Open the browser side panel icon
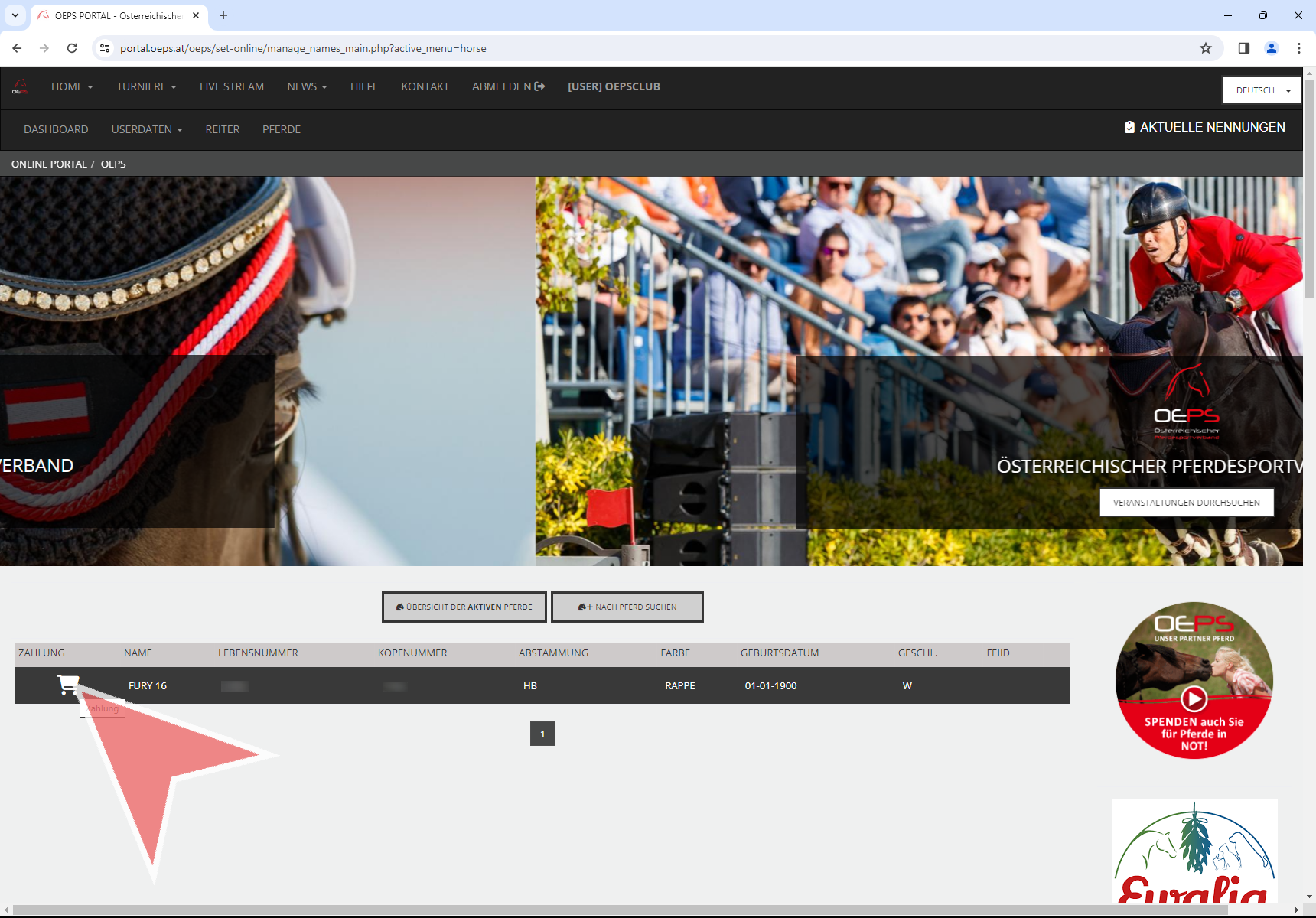The image size is (1316, 918). (1244, 48)
